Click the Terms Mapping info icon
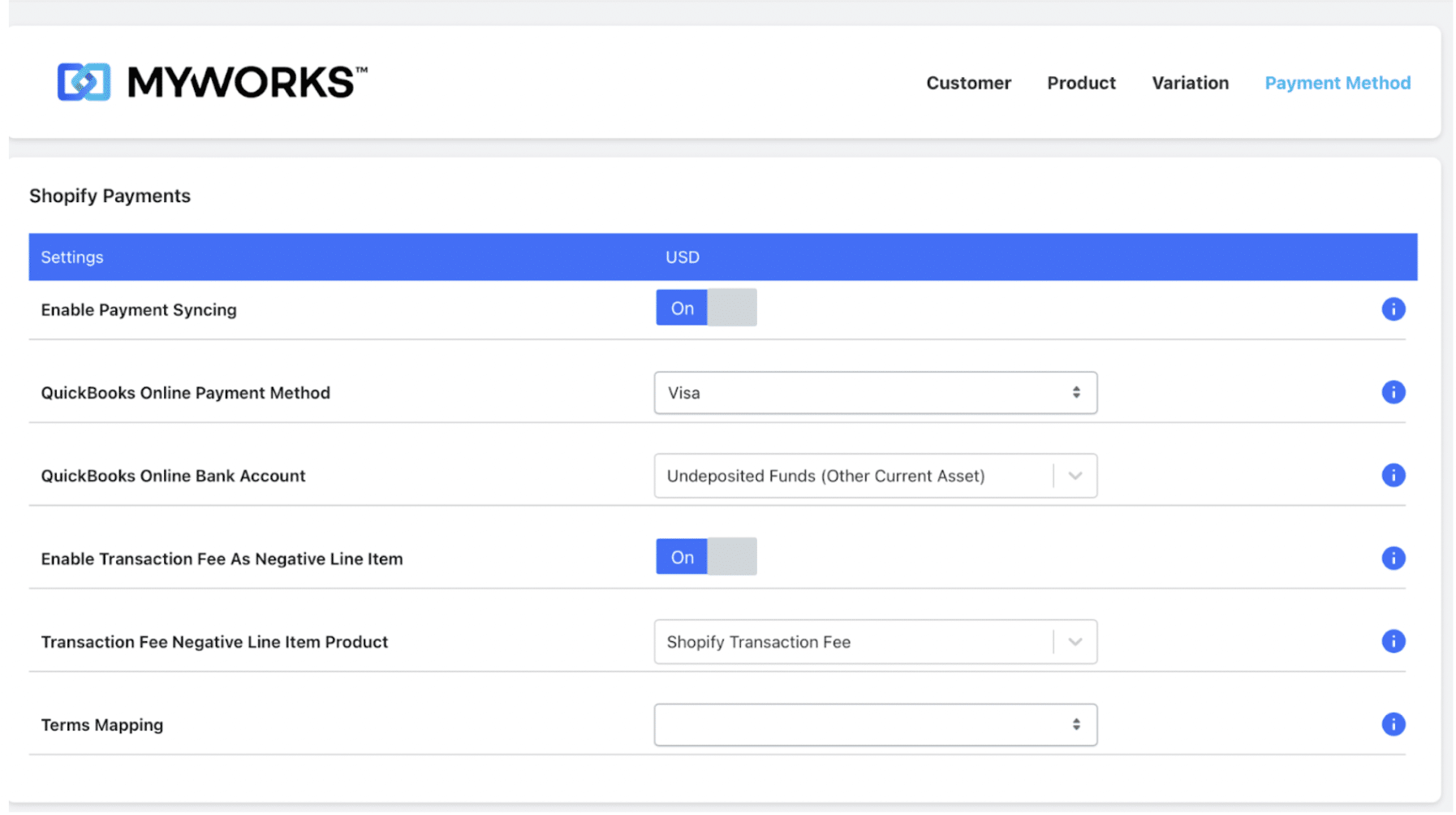The image size is (1456, 815). click(1394, 724)
